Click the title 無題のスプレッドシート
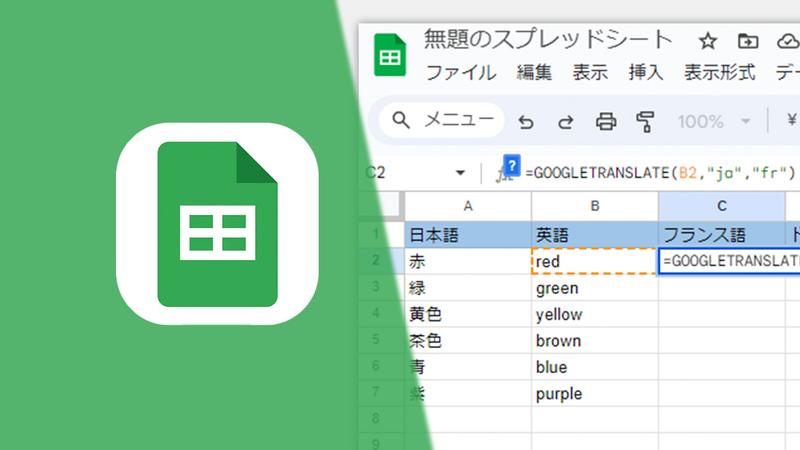 [x=548, y=40]
